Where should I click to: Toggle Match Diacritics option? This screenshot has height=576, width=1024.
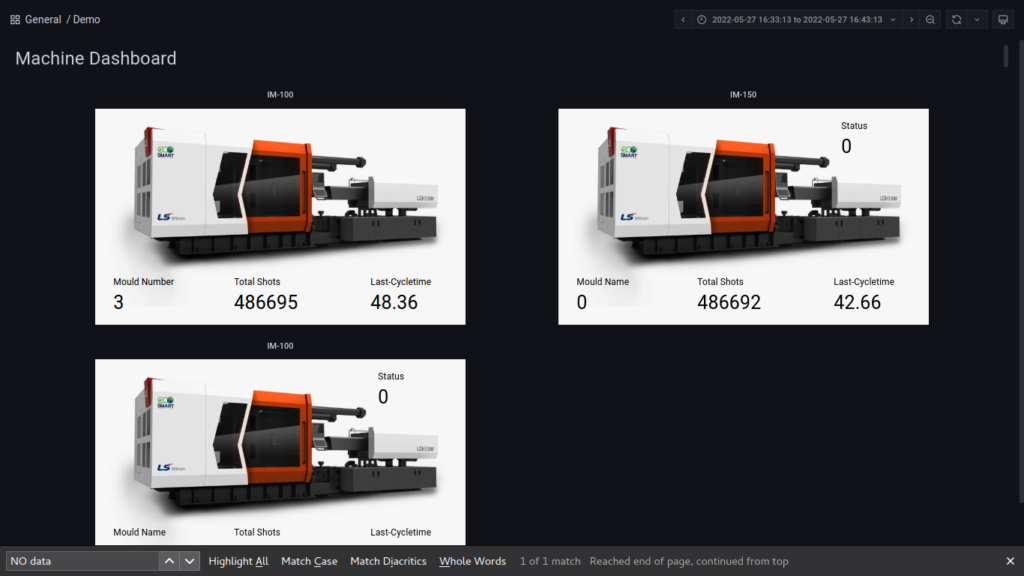tap(388, 561)
